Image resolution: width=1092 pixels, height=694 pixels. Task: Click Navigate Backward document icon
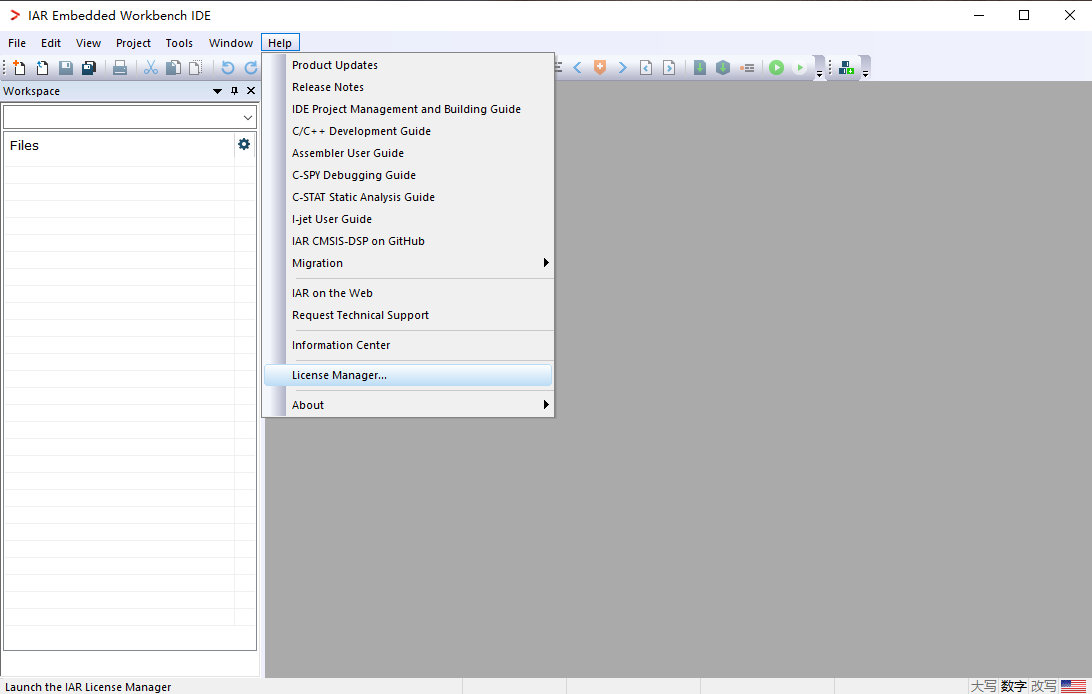coord(646,68)
